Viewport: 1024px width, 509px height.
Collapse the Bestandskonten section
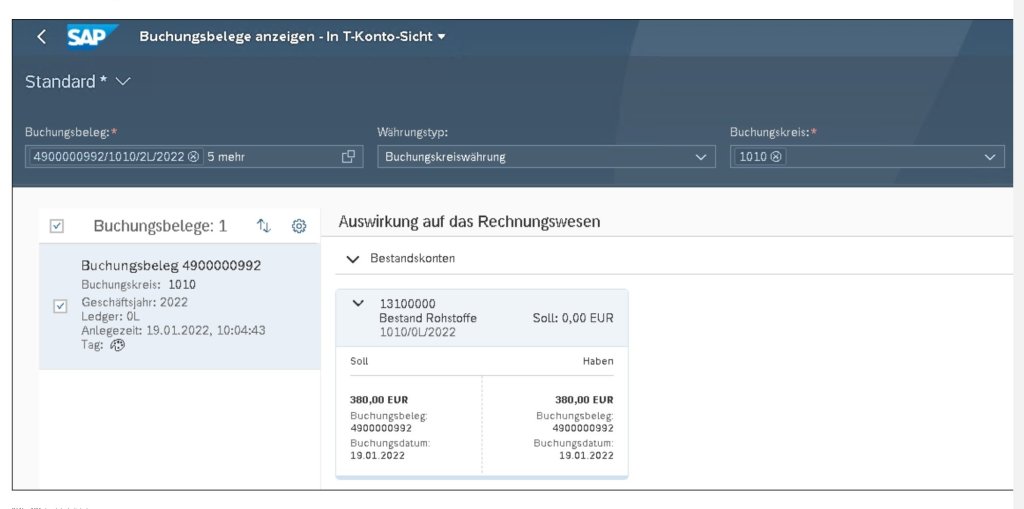coord(352,258)
